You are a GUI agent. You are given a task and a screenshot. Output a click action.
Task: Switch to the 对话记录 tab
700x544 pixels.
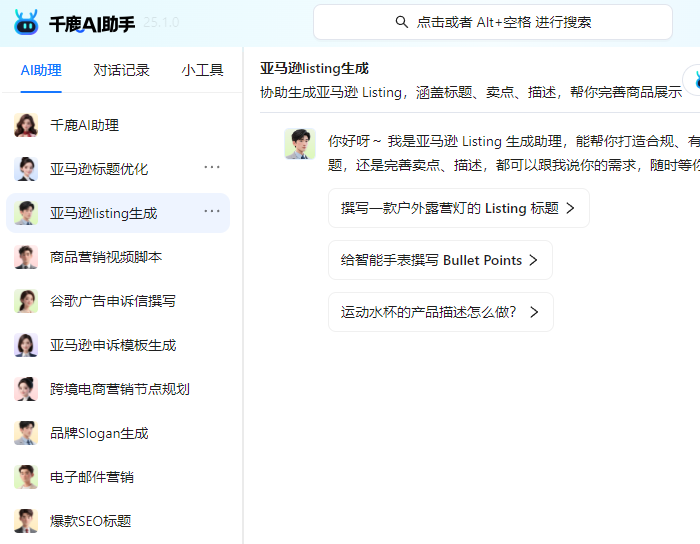pyautogui.click(x=121, y=70)
